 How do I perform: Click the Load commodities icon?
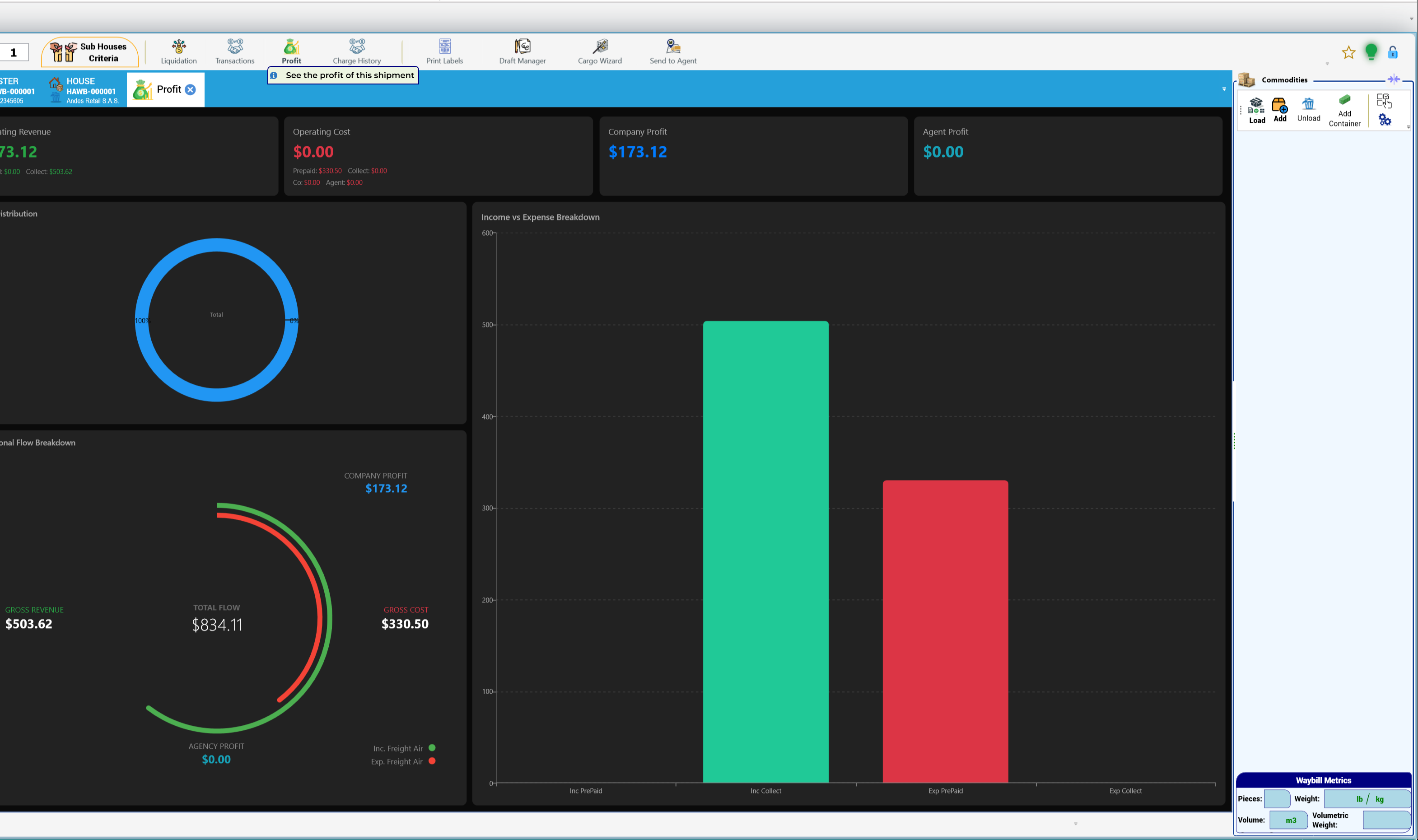tap(1257, 110)
